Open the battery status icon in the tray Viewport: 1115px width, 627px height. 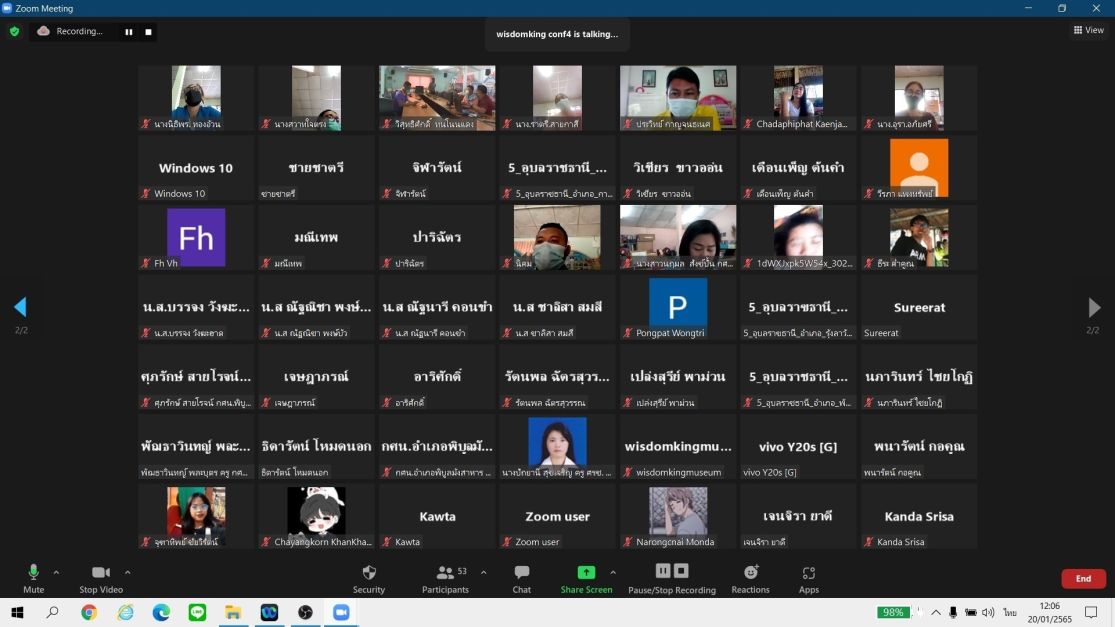click(x=971, y=612)
